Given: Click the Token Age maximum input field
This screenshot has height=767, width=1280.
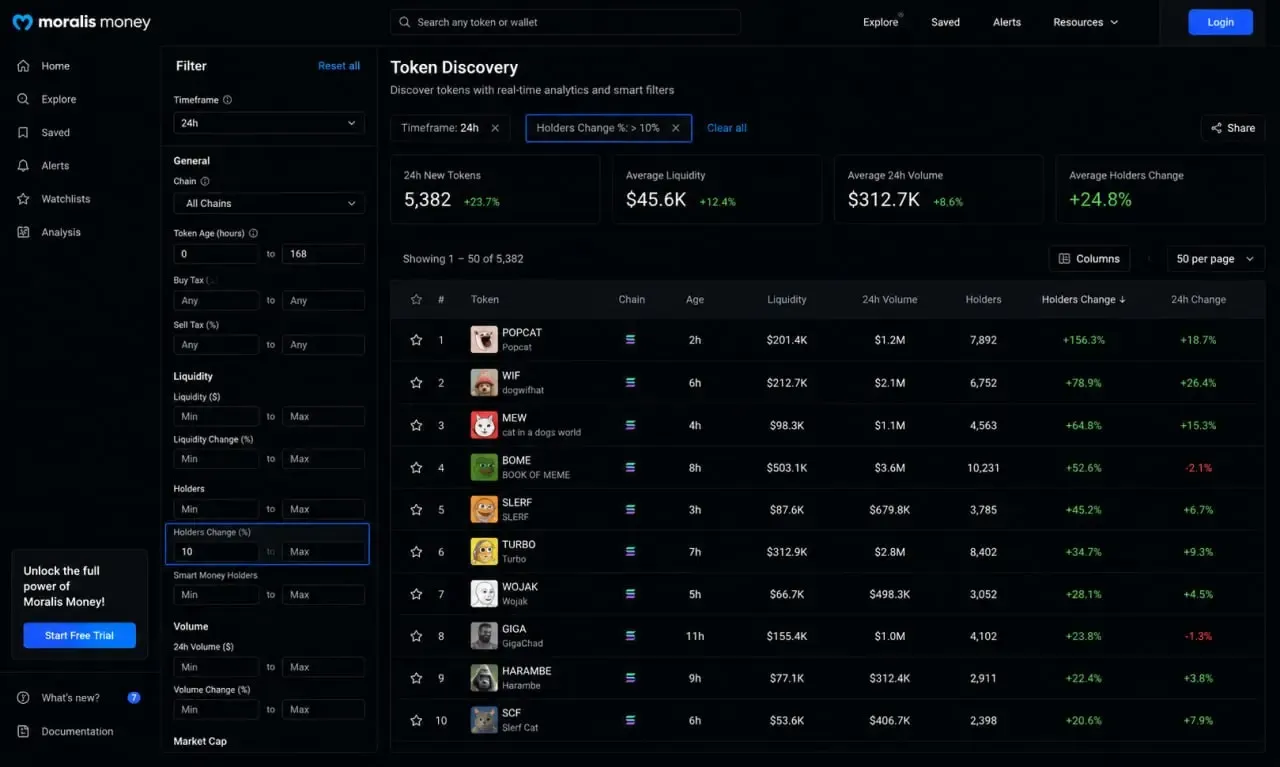Looking at the screenshot, I should pos(323,254).
